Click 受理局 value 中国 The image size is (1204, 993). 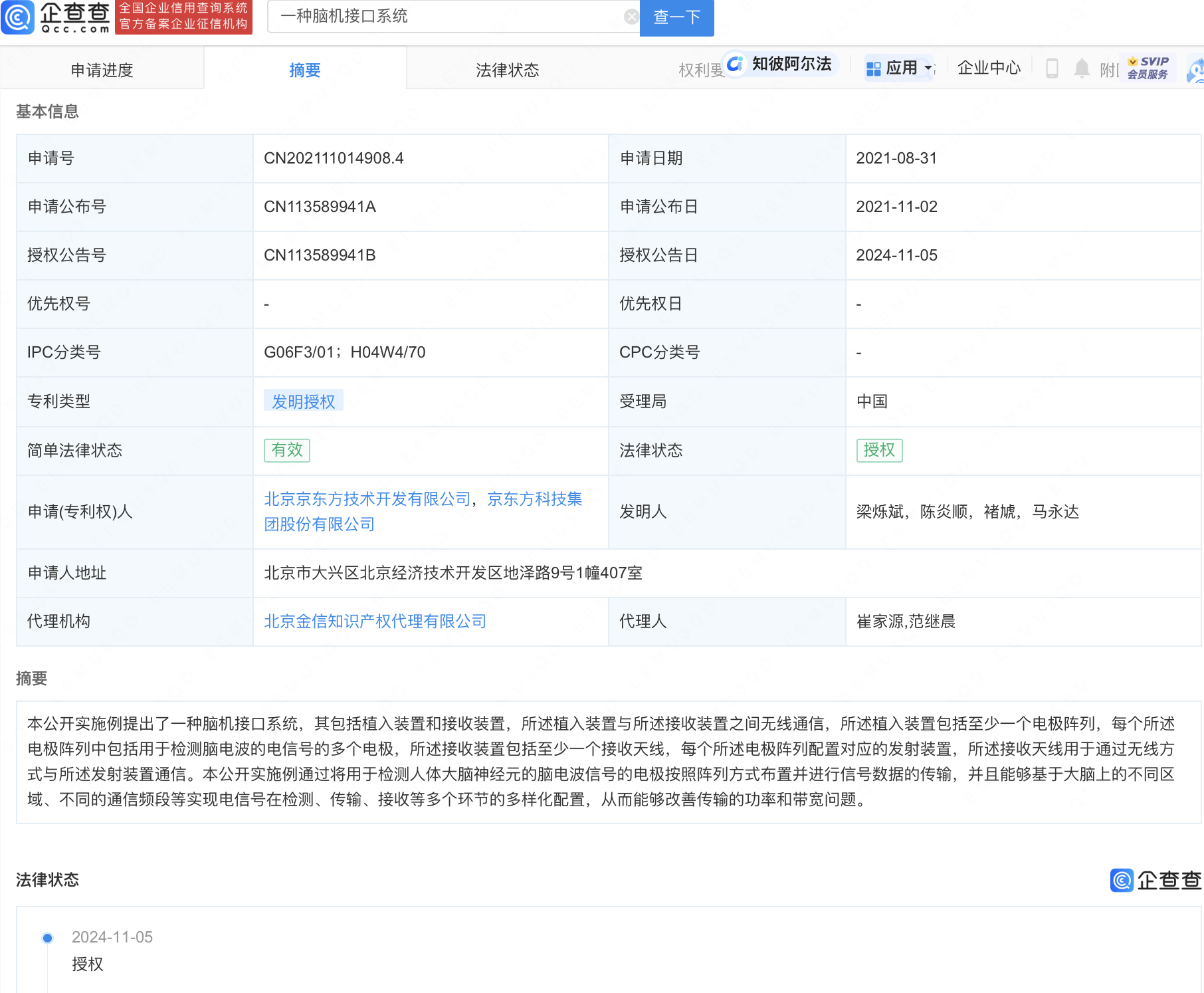coord(872,401)
